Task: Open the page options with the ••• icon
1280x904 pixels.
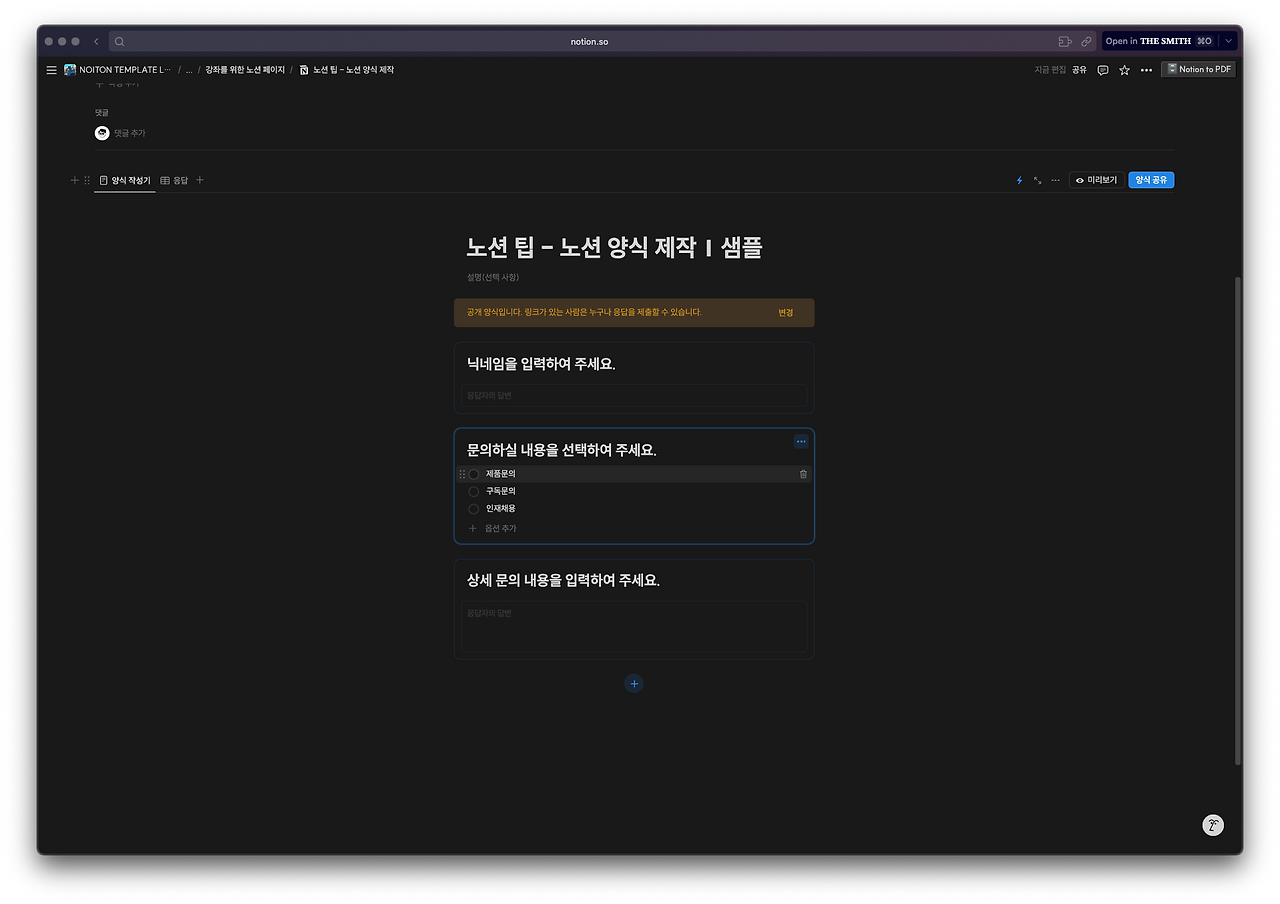Action: pos(1146,69)
